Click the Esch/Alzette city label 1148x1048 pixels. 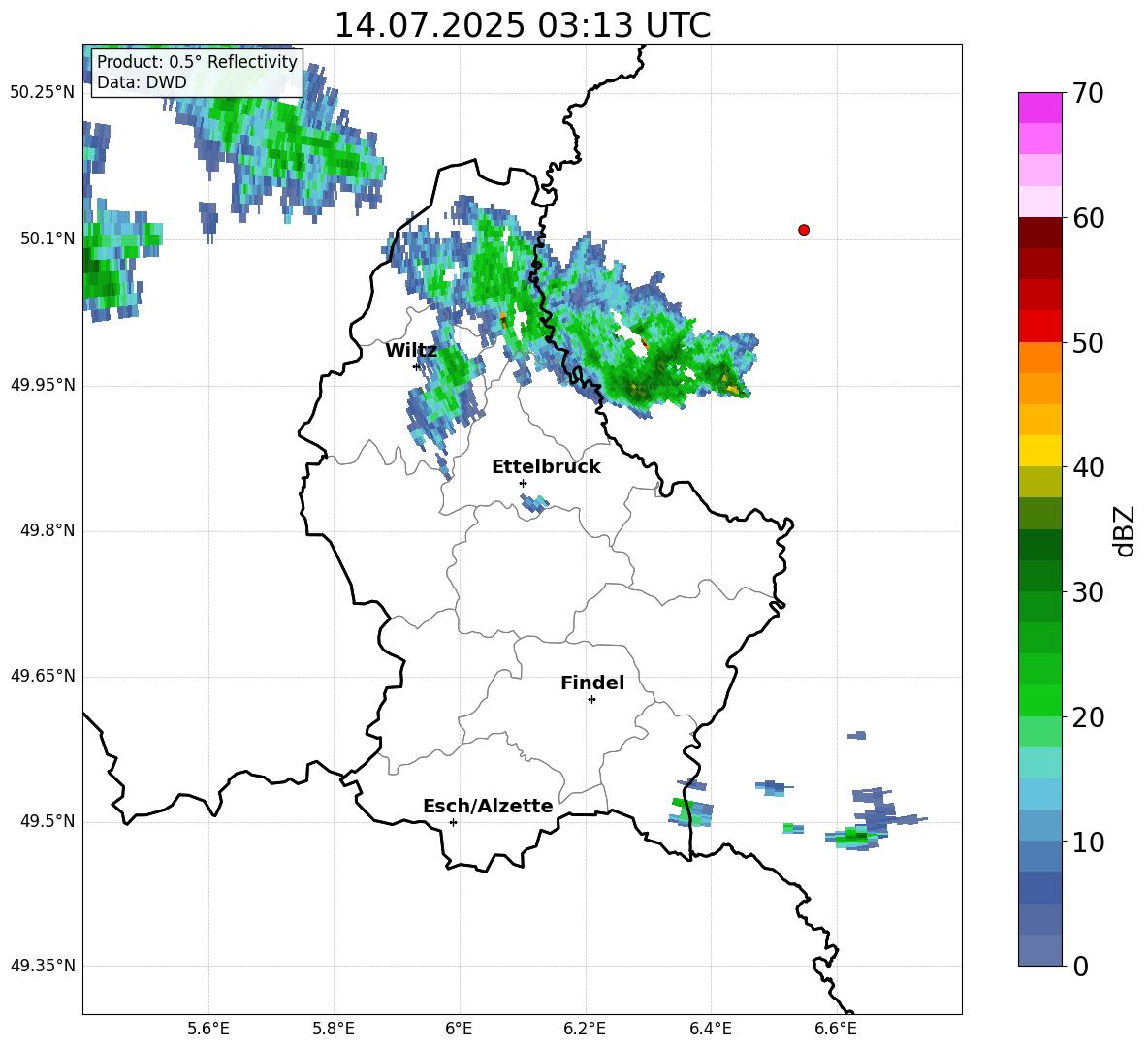point(488,806)
